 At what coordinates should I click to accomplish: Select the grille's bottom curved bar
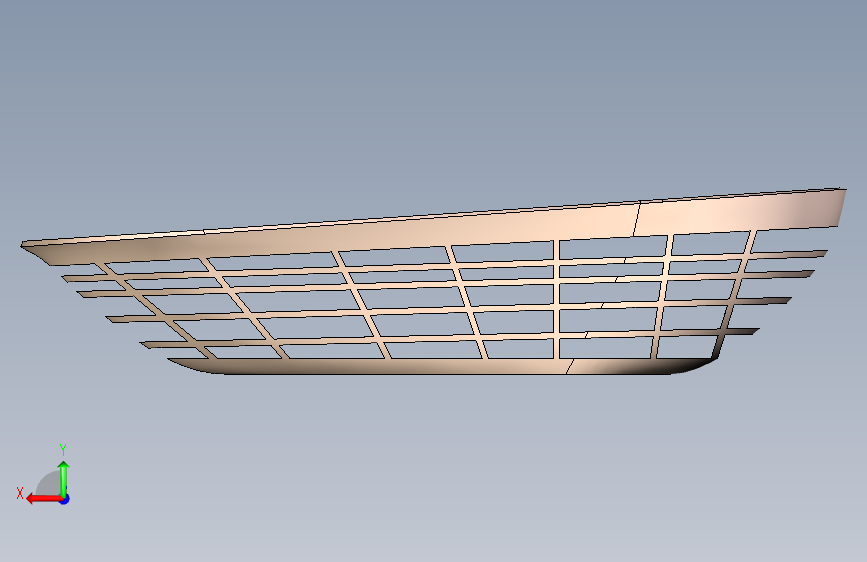point(442,366)
